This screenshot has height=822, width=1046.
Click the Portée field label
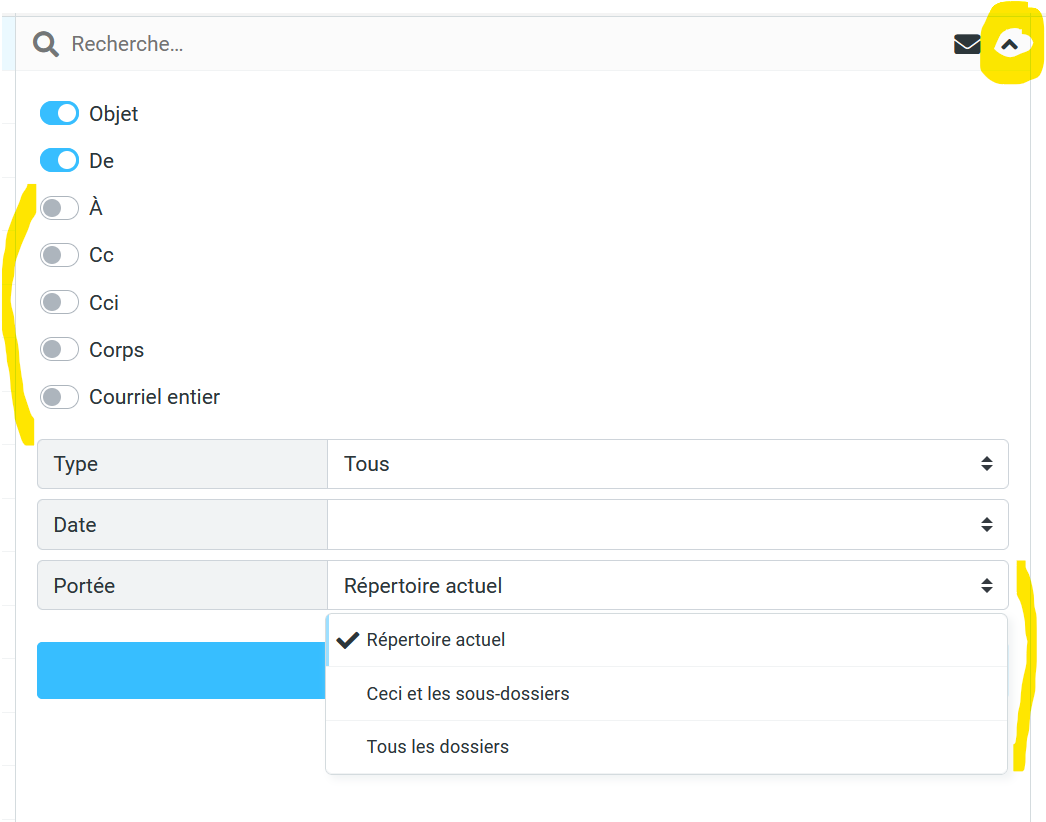pos(84,586)
